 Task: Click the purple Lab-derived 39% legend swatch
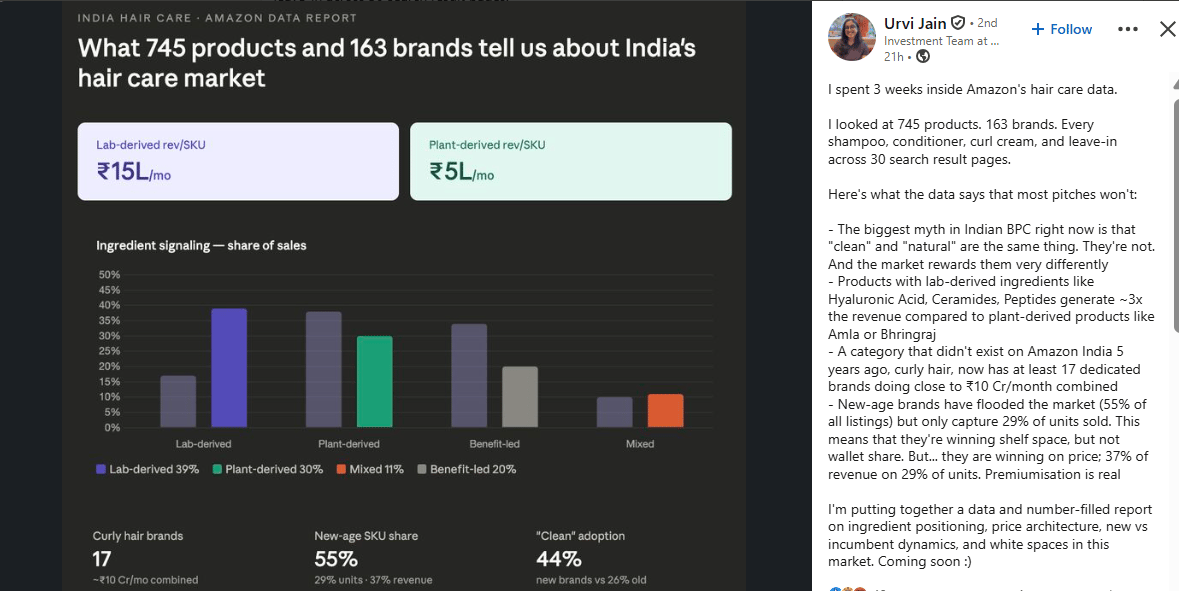(101, 469)
